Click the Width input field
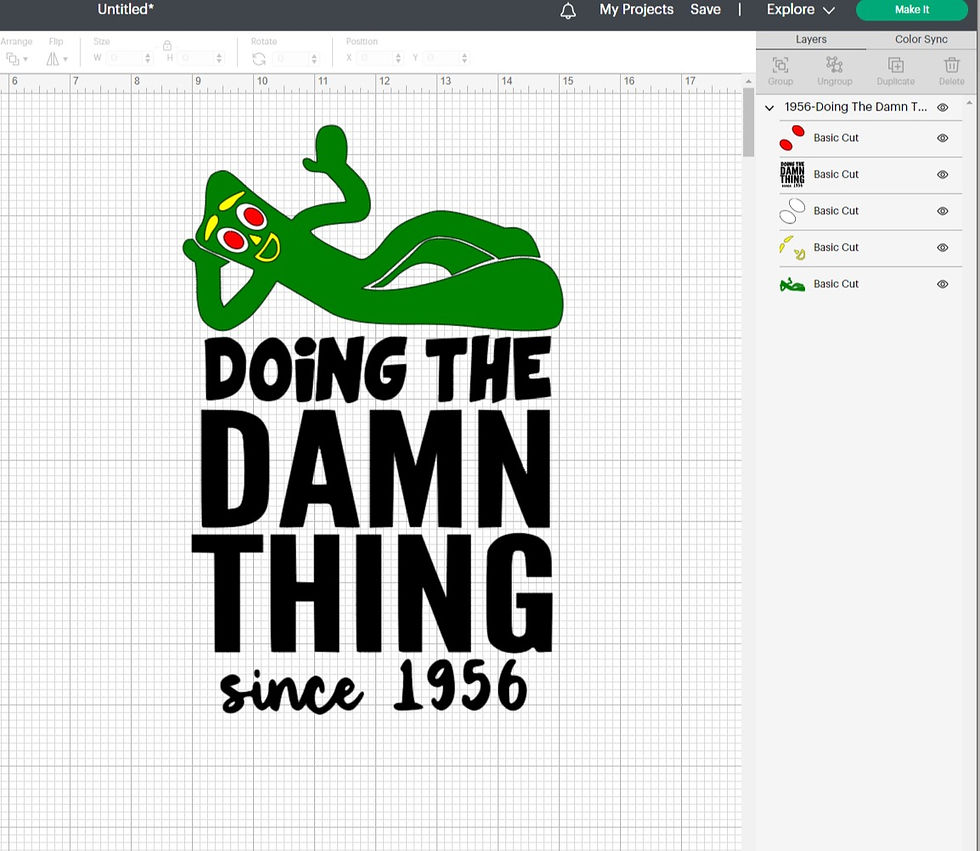 pyautogui.click(x=125, y=58)
